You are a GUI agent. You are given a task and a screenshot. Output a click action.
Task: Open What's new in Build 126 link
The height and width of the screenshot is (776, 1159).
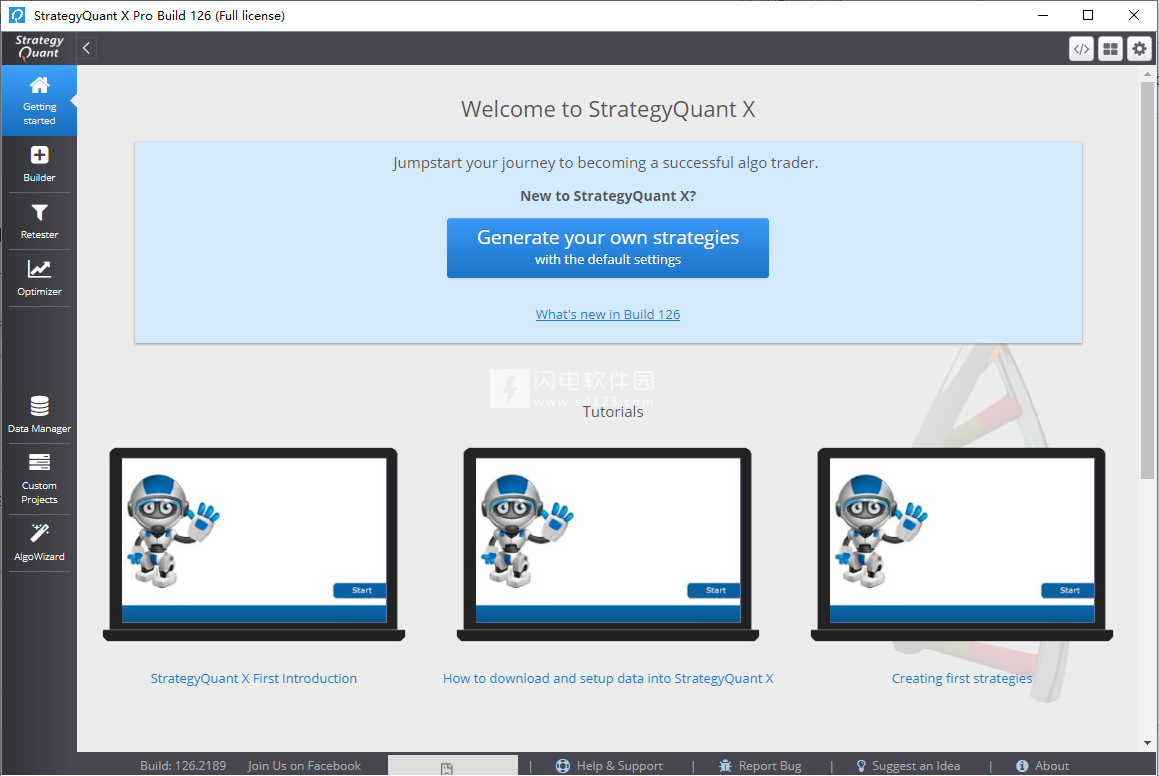pyautogui.click(x=608, y=314)
